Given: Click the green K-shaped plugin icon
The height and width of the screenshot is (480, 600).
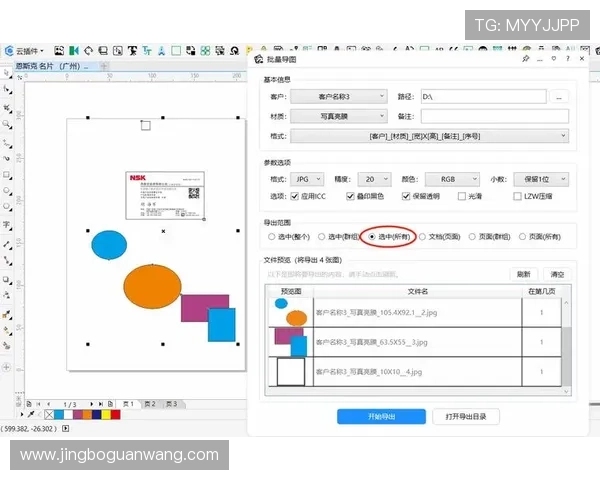Looking at the screenshot, I should (74, 51).
